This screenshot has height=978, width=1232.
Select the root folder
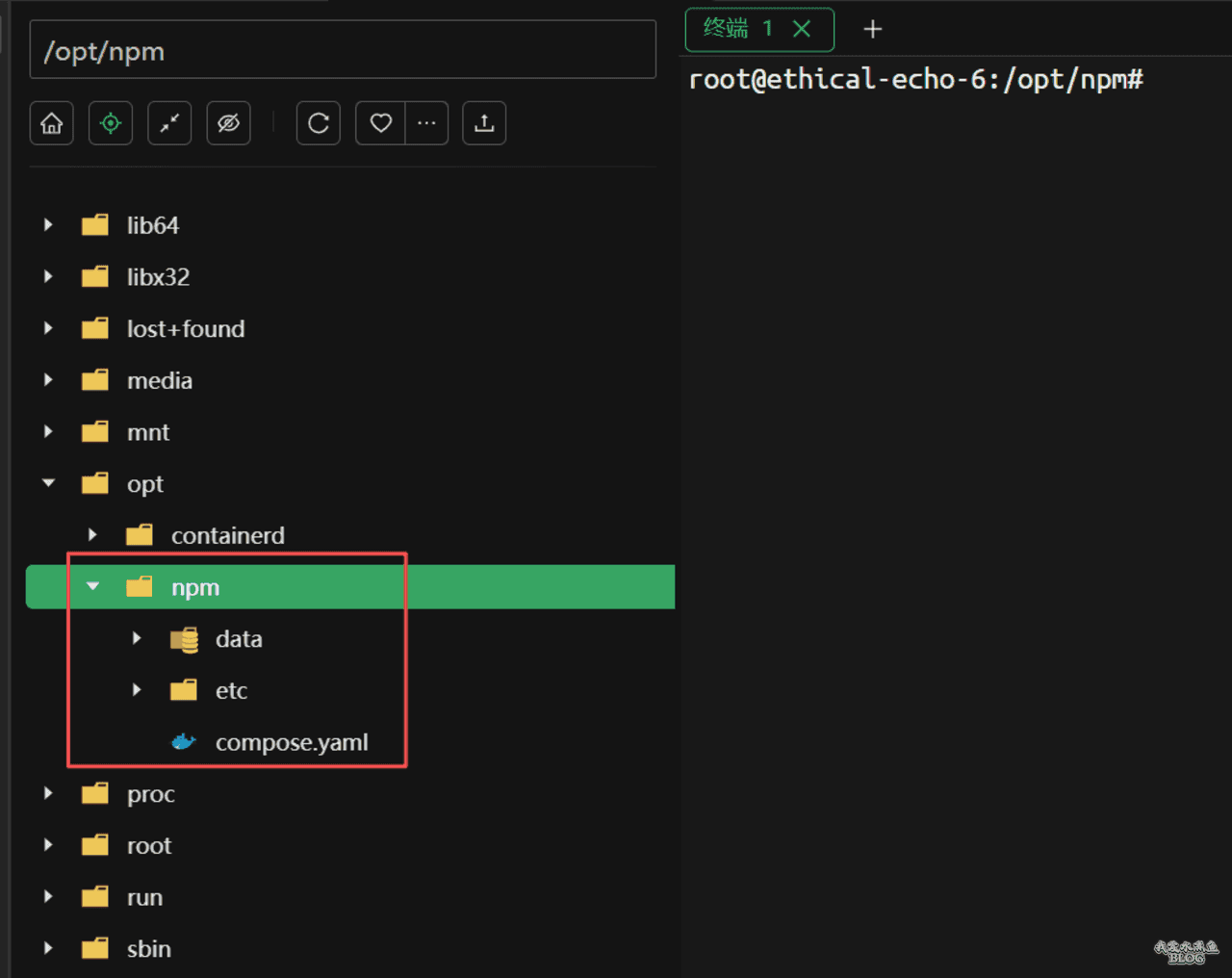[149, 845]
